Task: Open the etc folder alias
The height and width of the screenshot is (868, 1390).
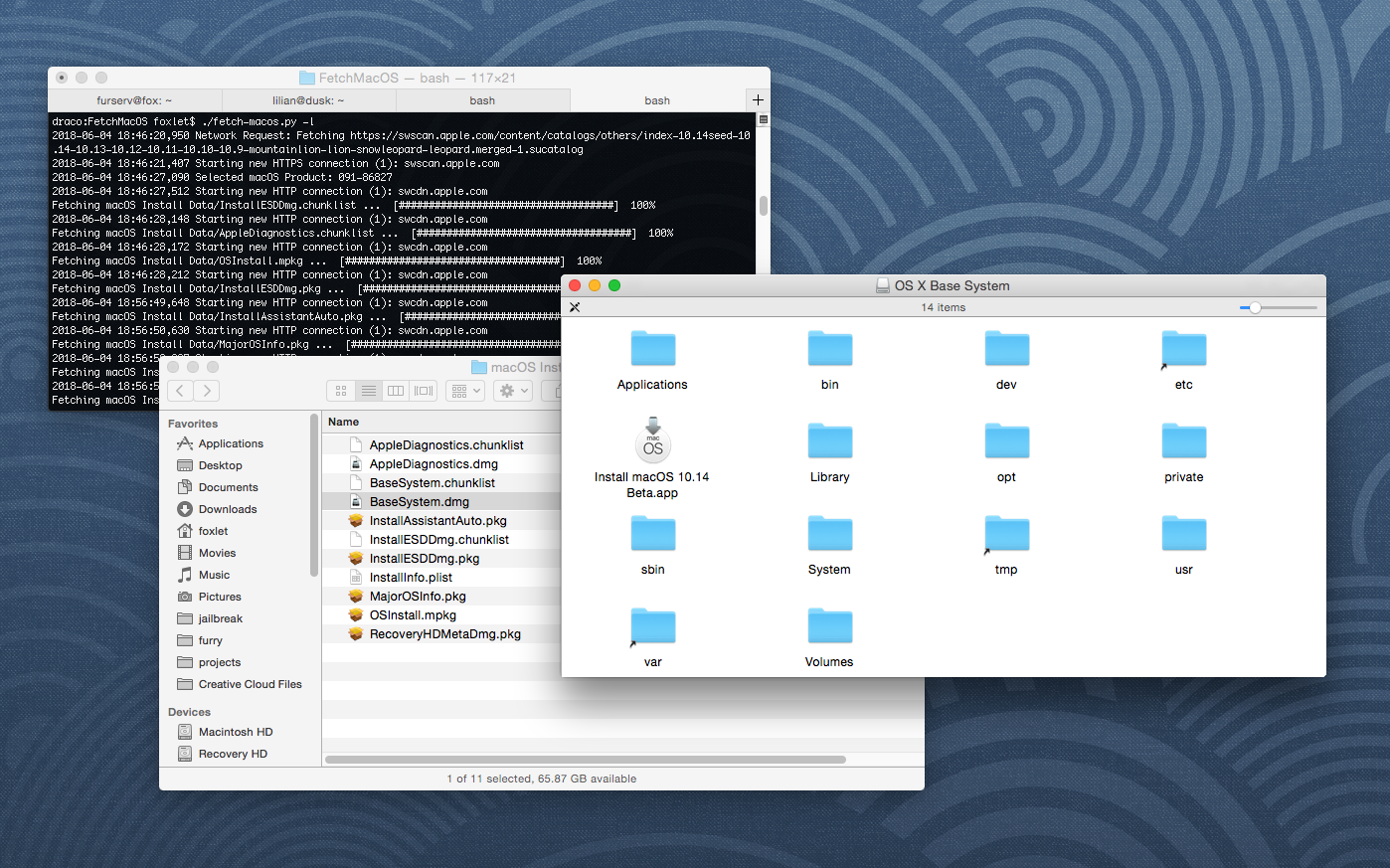Action: click(1183, 349)
